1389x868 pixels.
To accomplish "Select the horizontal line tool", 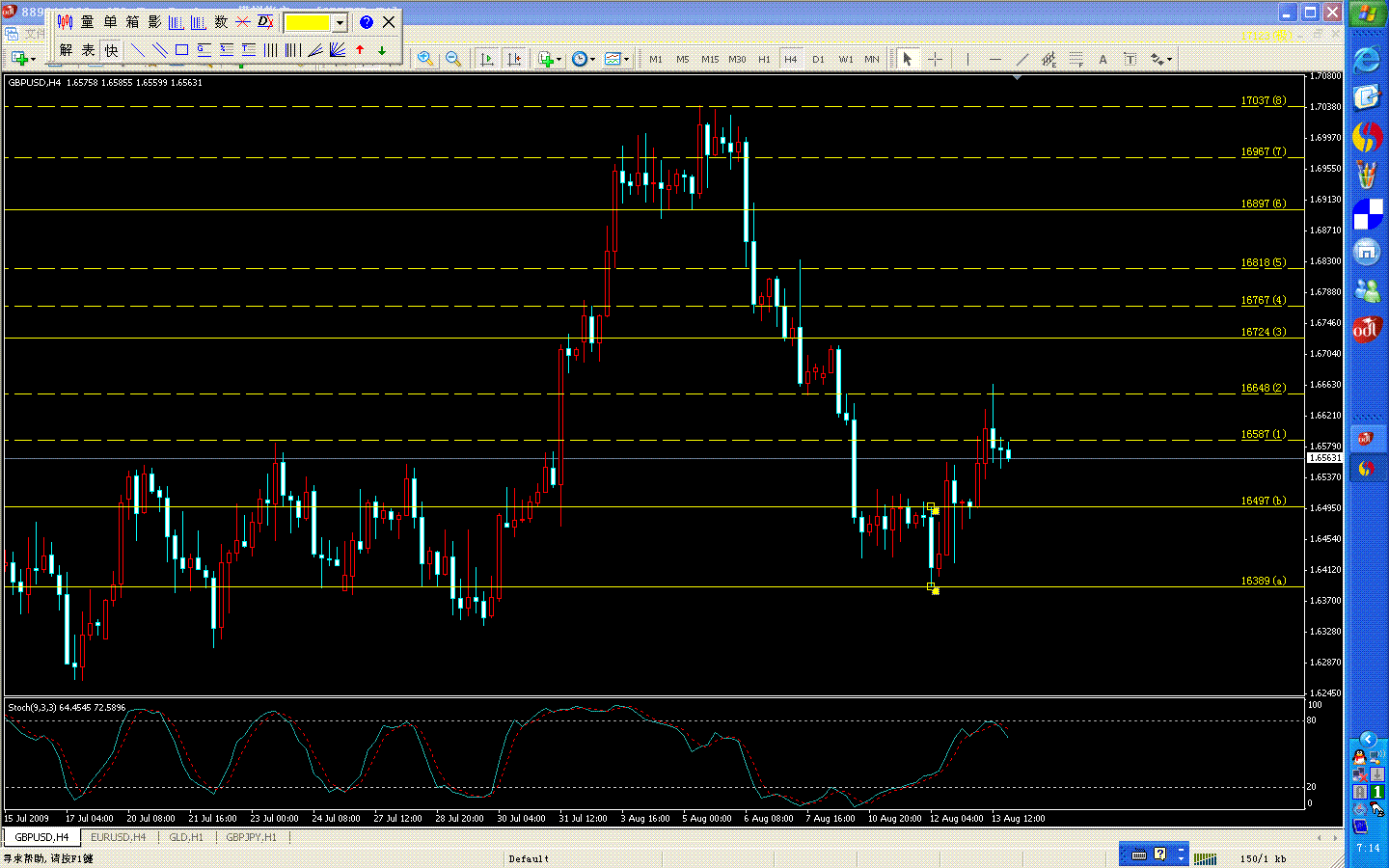I will tap(995, 60).
